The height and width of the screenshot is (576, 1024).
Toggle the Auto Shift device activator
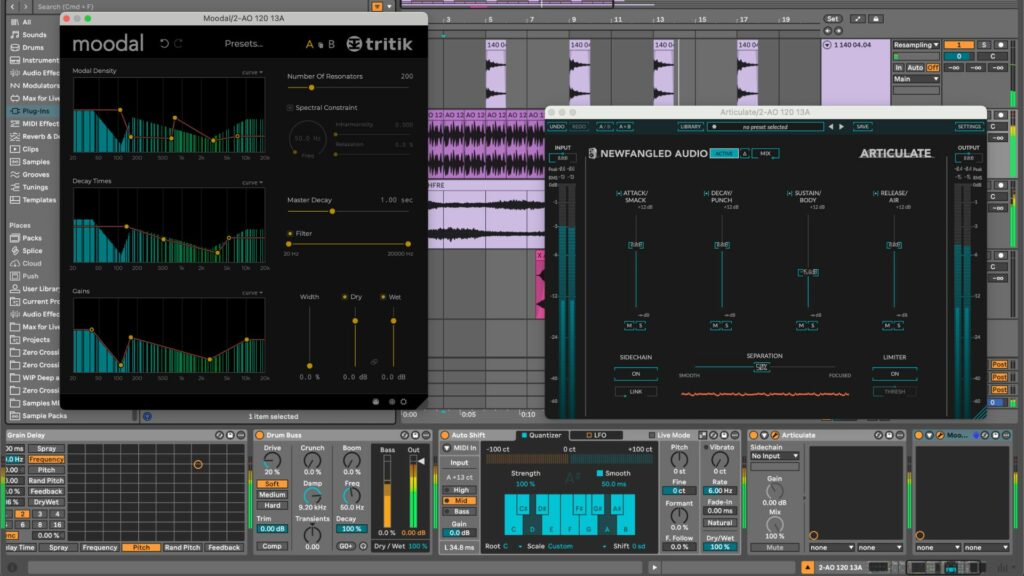(445, 435)
